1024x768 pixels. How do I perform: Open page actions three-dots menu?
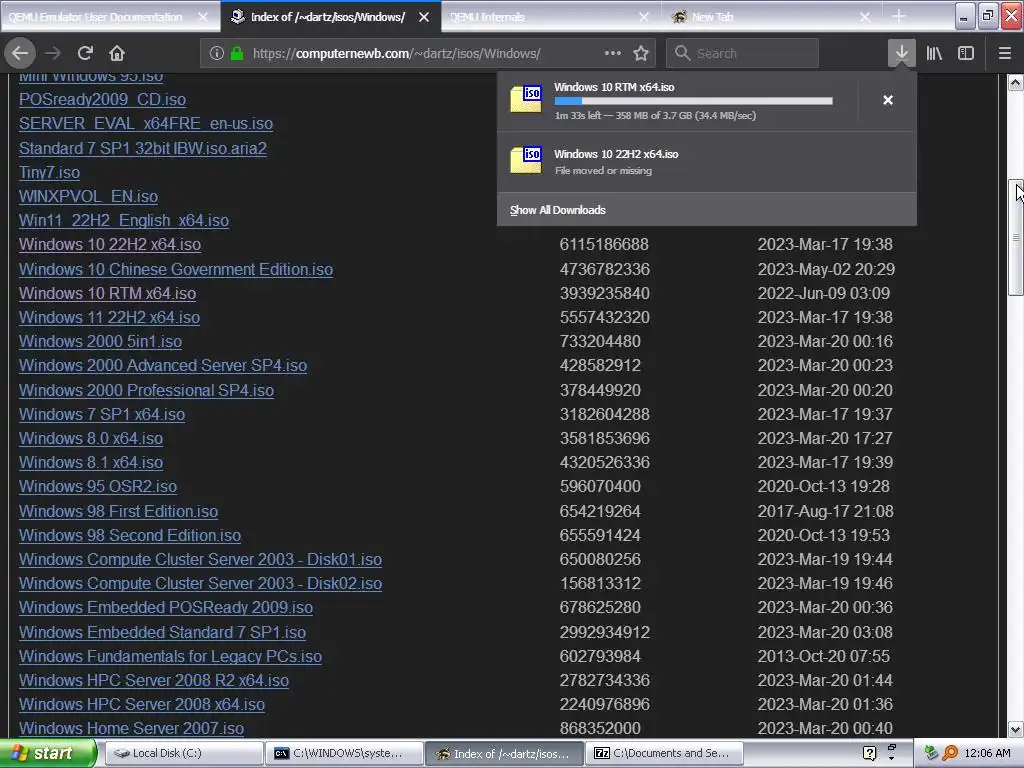(x=613, y=53)
